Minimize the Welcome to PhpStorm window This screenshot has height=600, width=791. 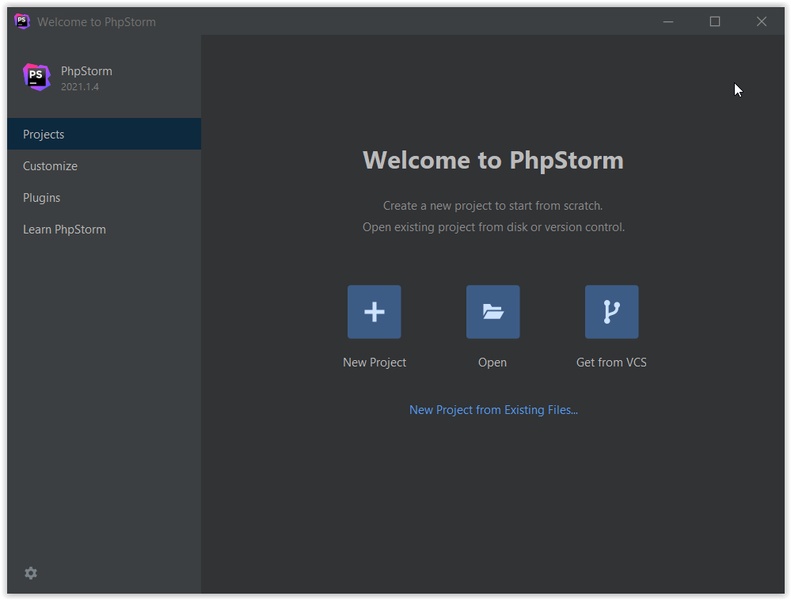point(668,21)
